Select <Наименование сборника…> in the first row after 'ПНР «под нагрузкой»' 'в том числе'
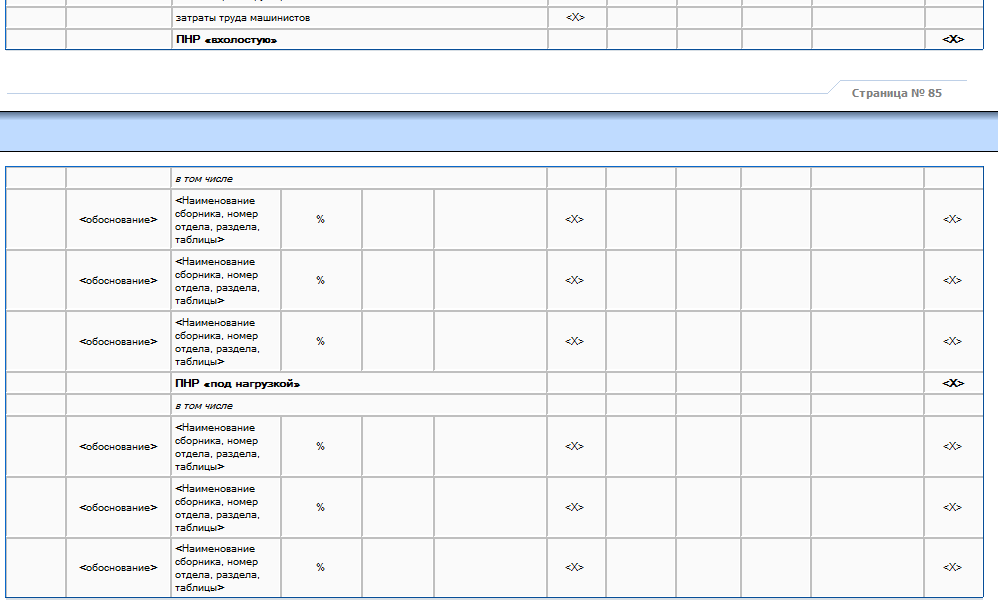Viewport: 998px width, 616px height. [217, 447]
